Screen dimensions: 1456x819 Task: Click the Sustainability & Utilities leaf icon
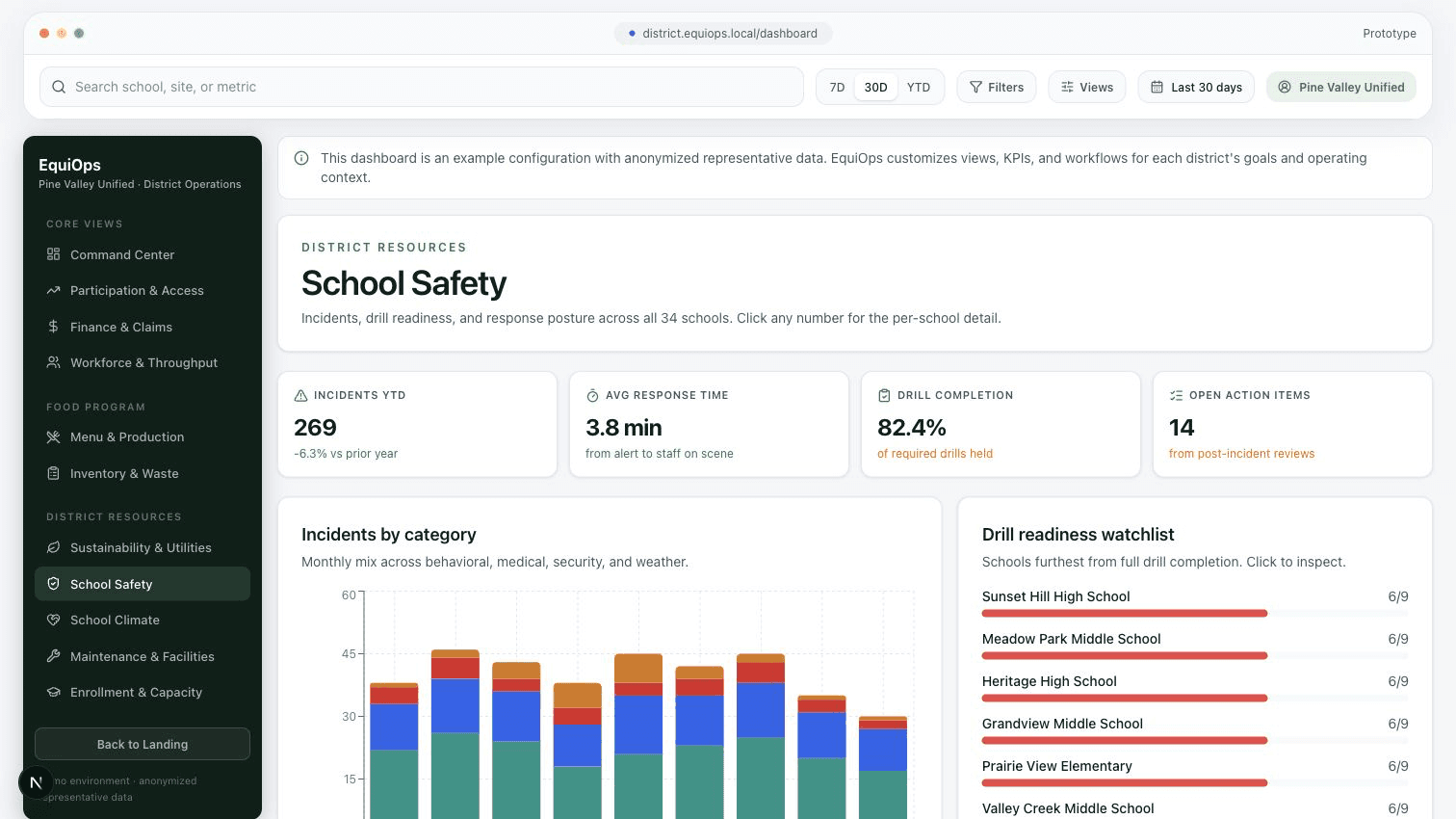(53, 547)
